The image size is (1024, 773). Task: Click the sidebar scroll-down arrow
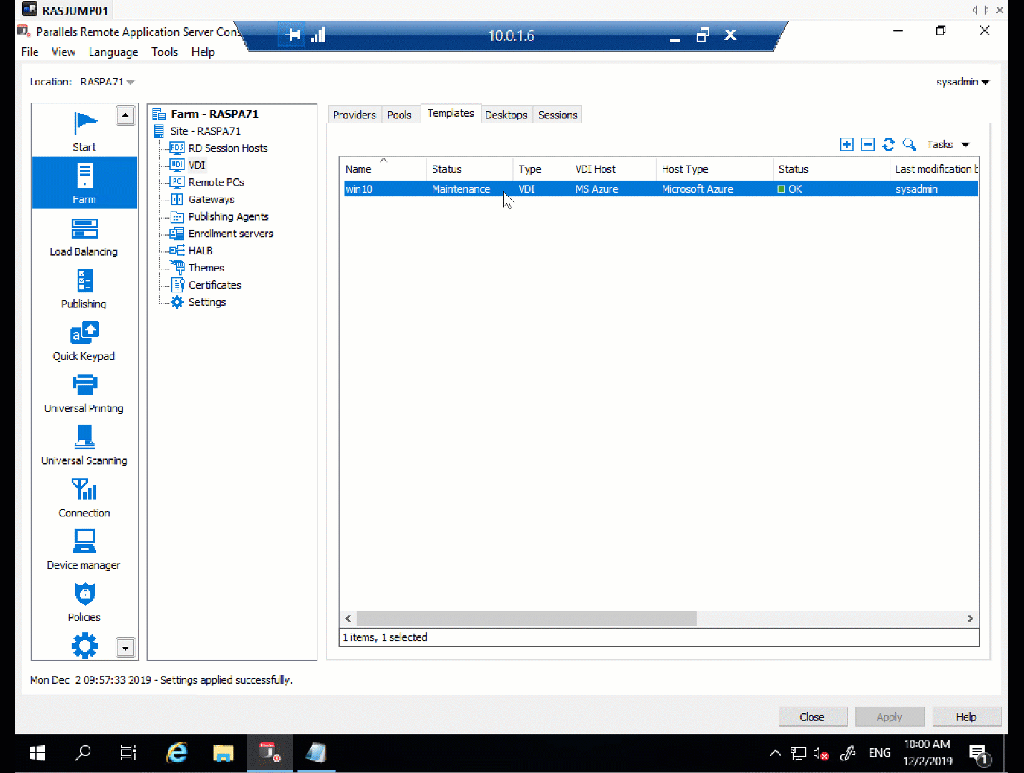(x=125, y=648)
